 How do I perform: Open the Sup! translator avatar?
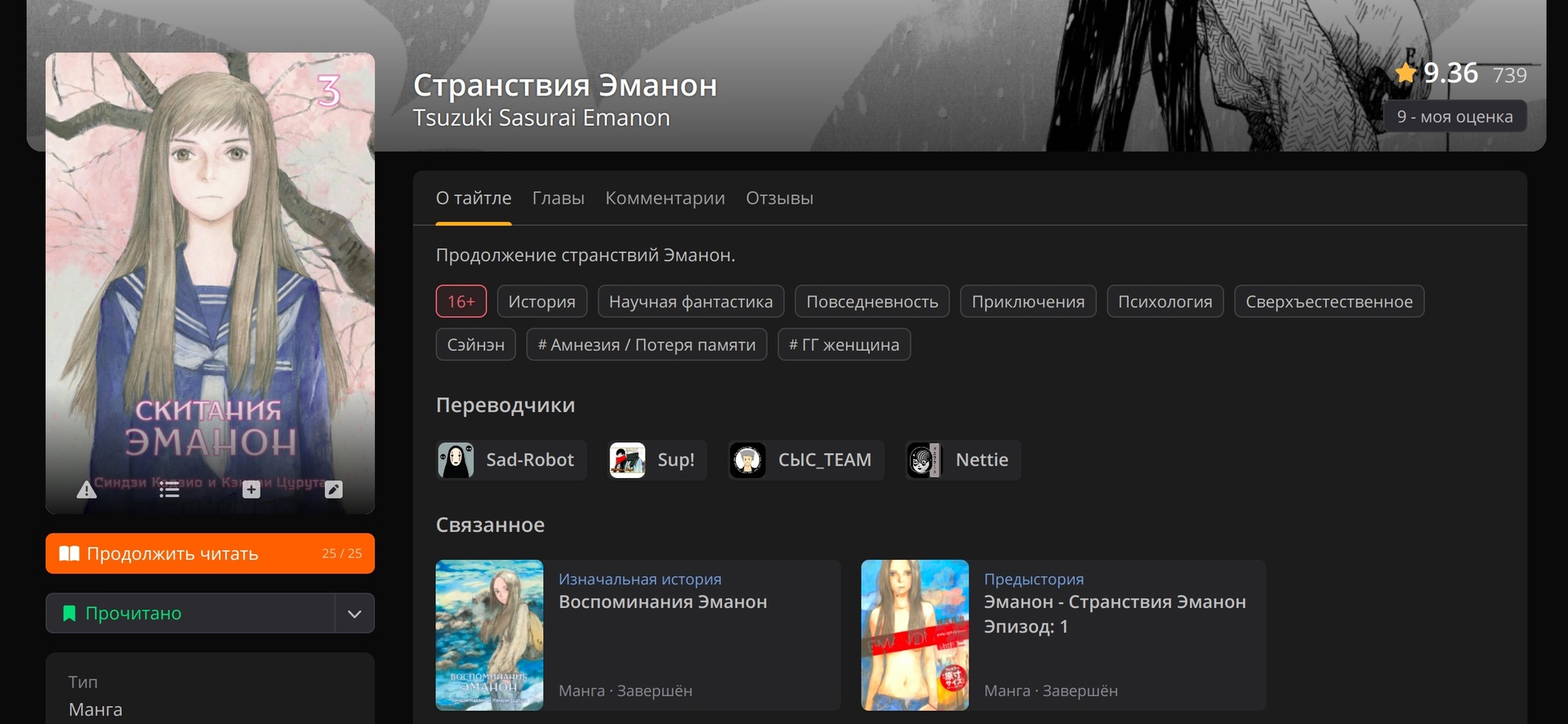(x=627, y=460)
